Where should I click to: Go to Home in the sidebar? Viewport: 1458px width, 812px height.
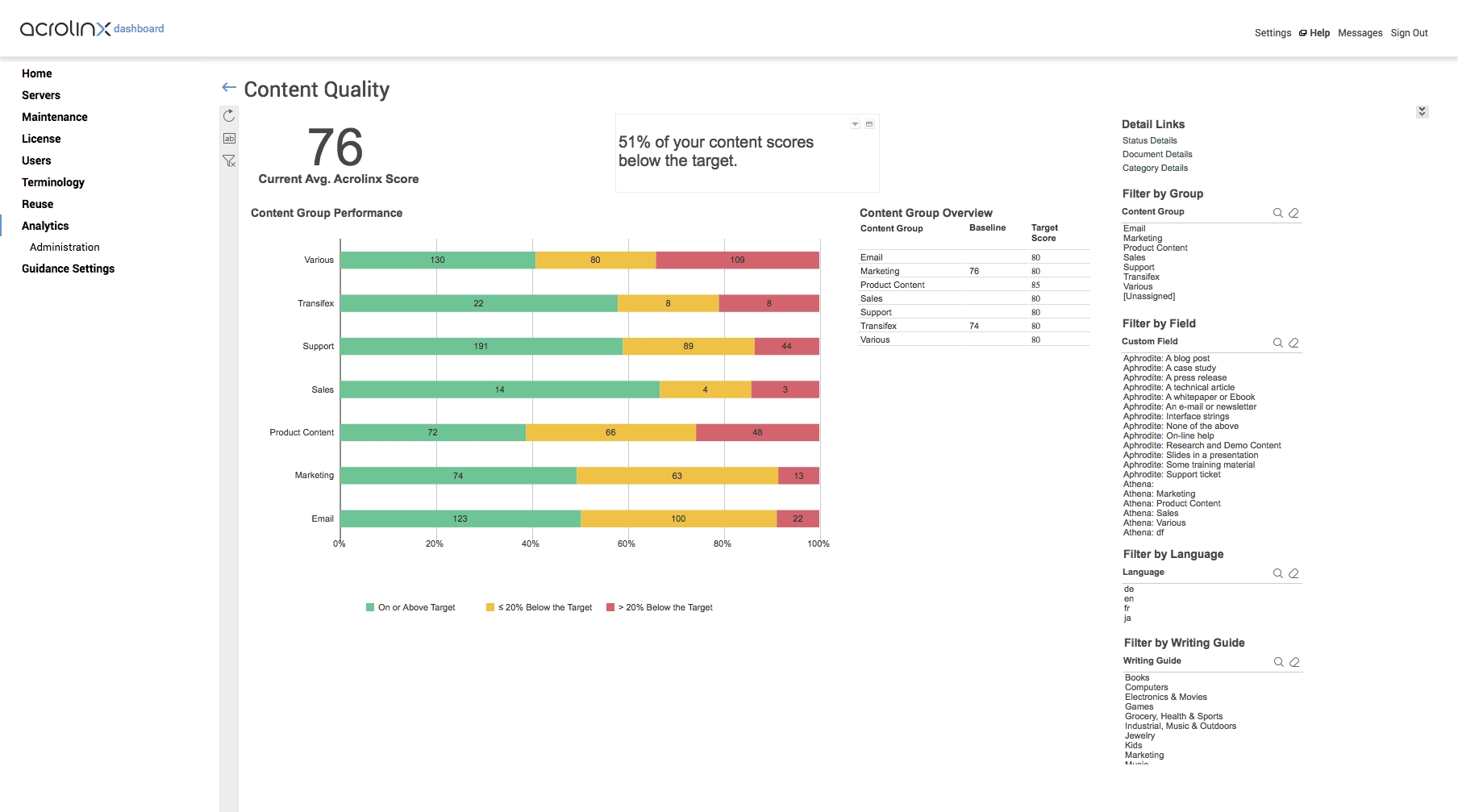(37, 73)
